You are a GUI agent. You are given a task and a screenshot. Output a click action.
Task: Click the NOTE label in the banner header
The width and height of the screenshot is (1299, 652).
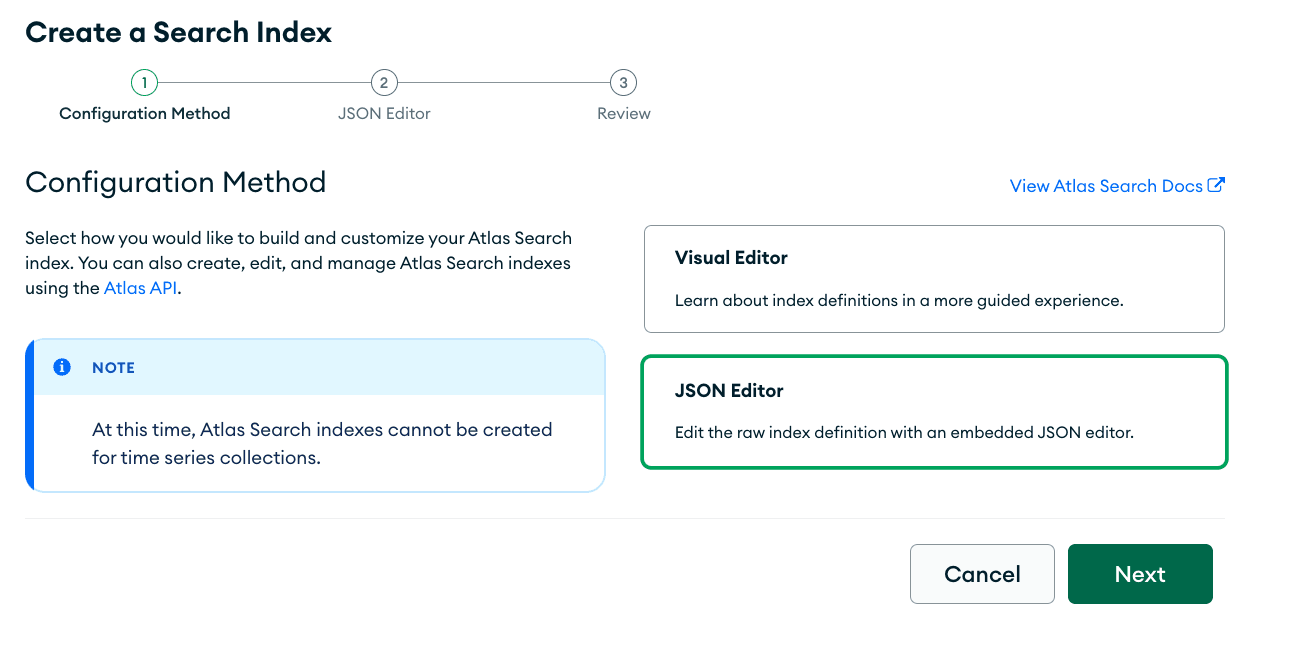coord(113,368)
